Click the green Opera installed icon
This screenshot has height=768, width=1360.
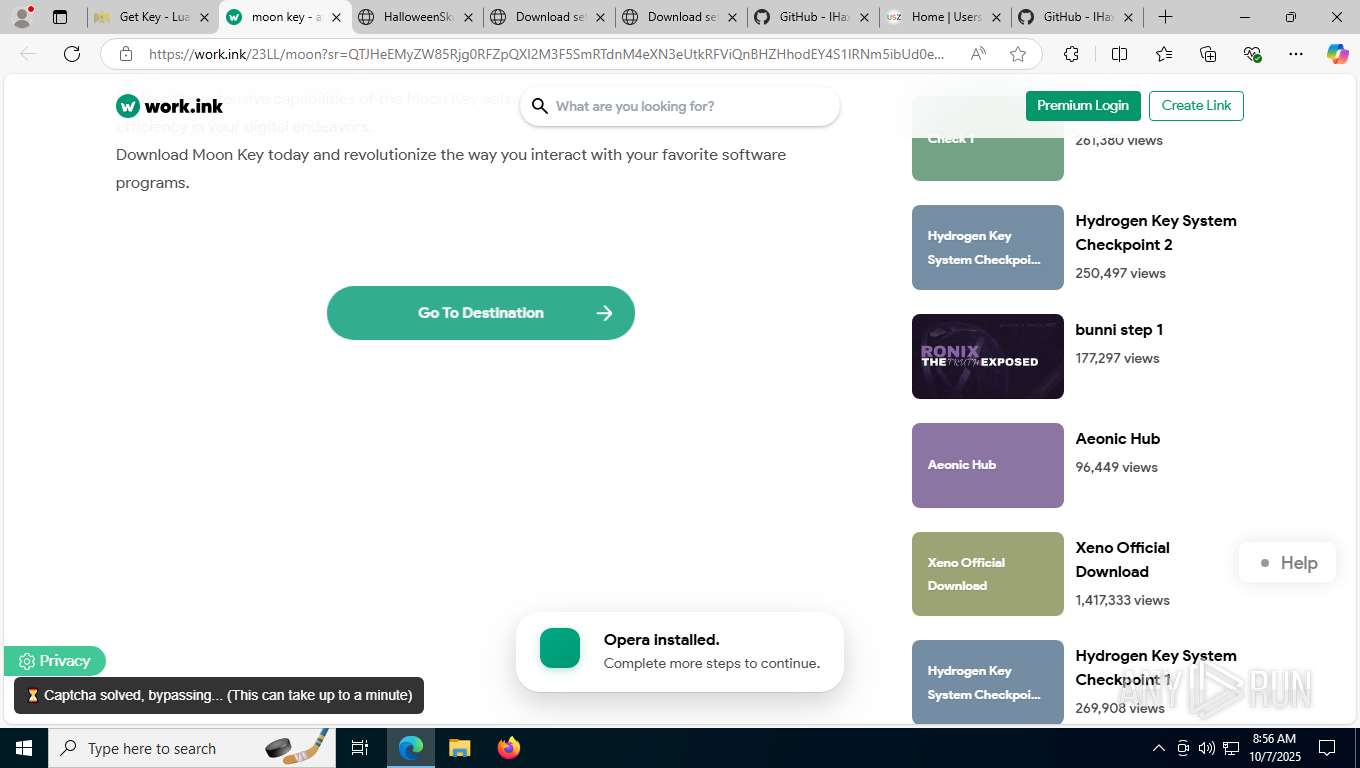pos(560,648)
